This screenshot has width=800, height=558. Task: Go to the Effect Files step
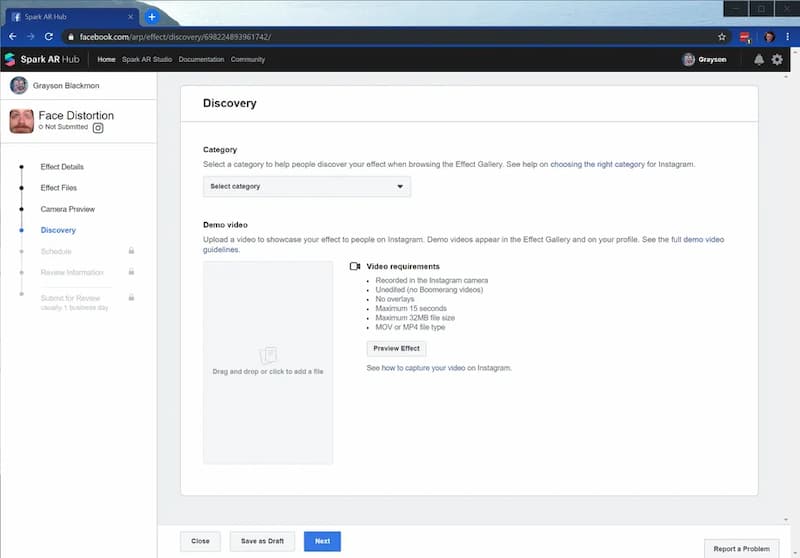tap(59, 188)
